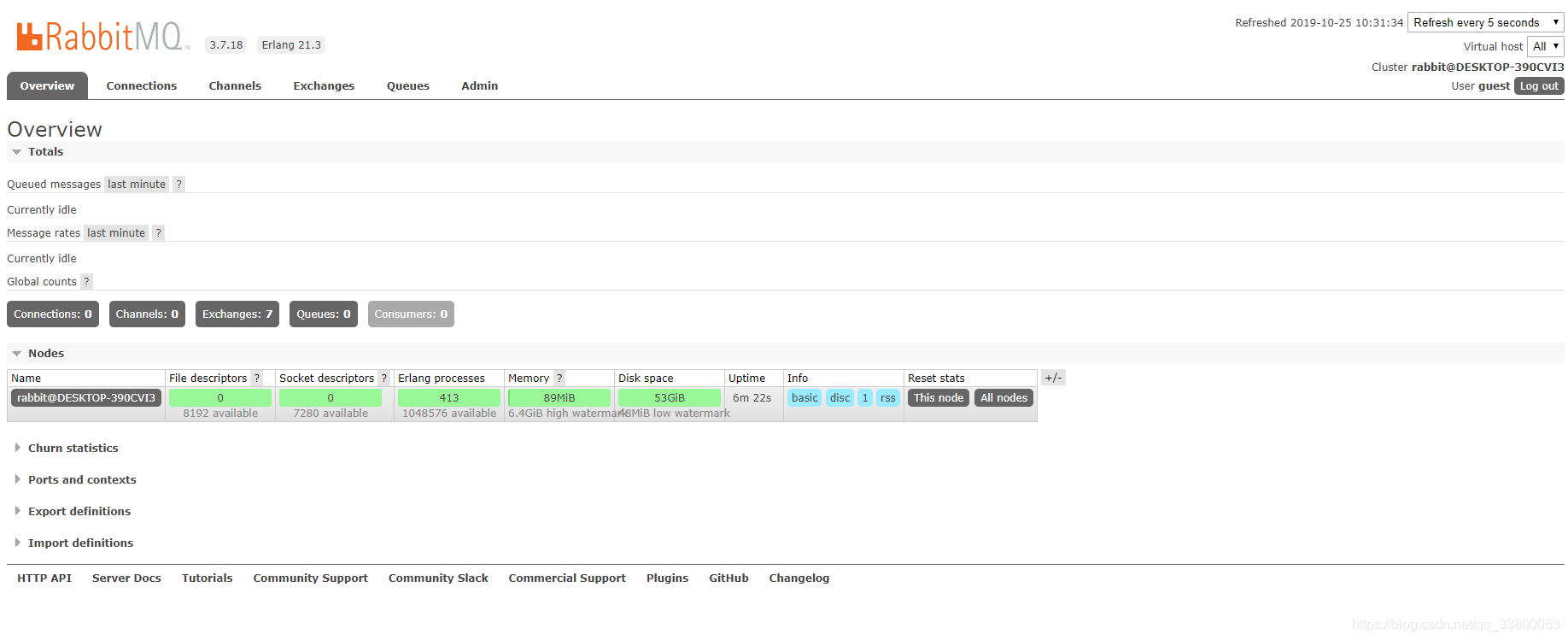The image size is (1568, 640).
Task: Open the Changelog link
Action: coord(799,578)
